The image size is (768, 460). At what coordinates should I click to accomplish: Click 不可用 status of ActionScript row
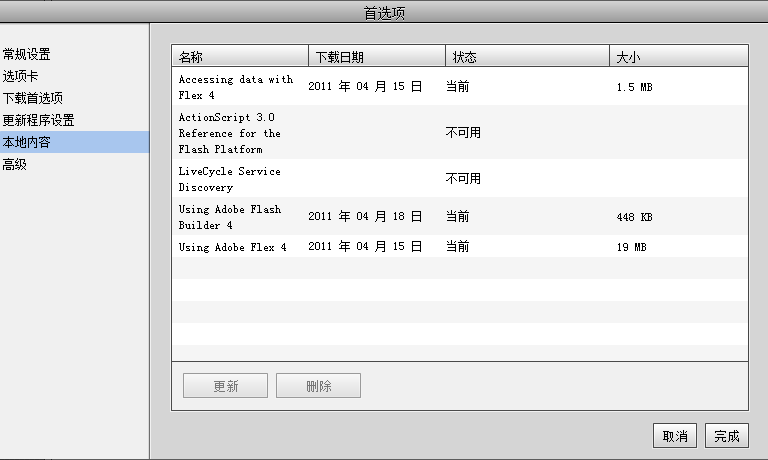[x=463, y=132]
